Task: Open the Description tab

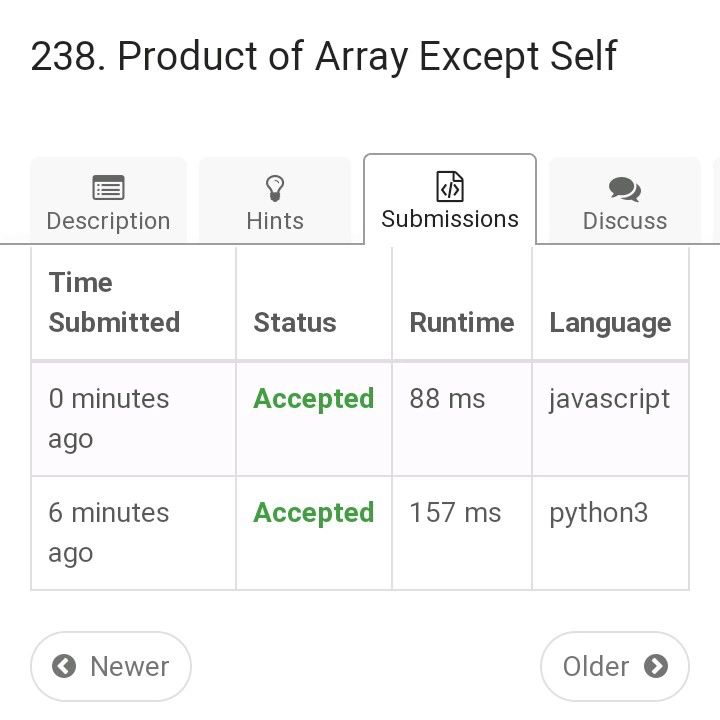Action: 108,220
